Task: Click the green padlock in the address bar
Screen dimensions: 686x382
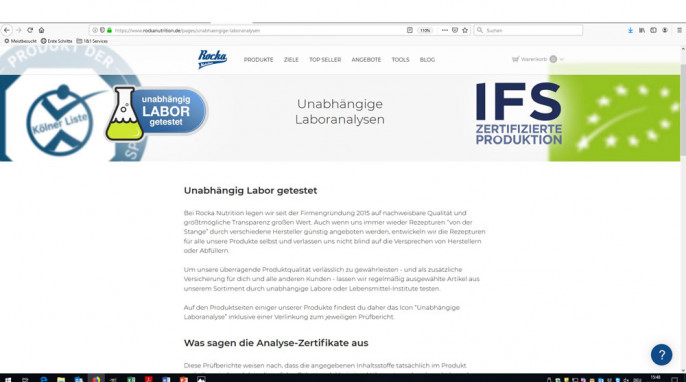Action: (109, 30)
